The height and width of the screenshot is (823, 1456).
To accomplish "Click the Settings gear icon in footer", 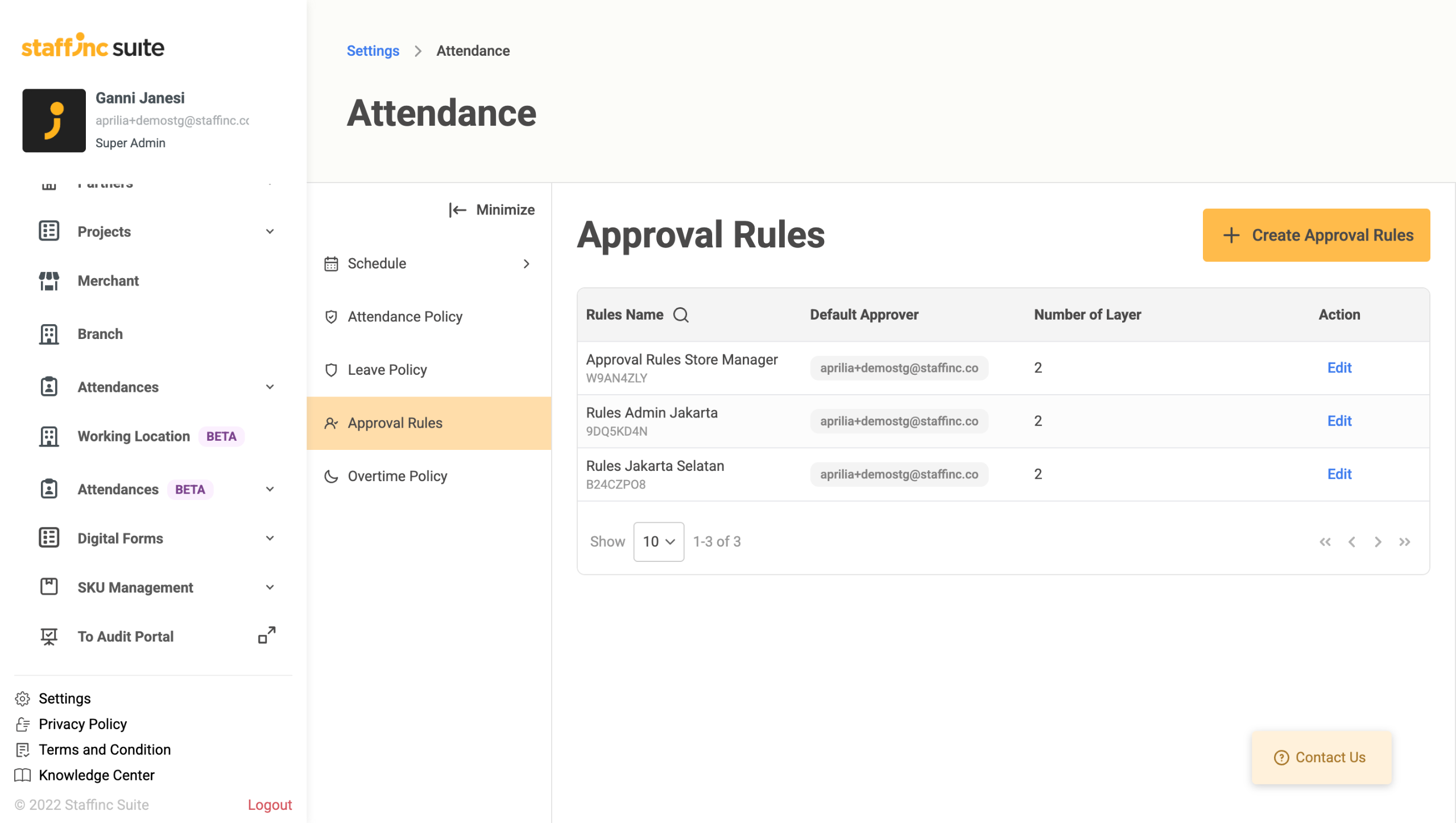I will click(x=23, y=698).
